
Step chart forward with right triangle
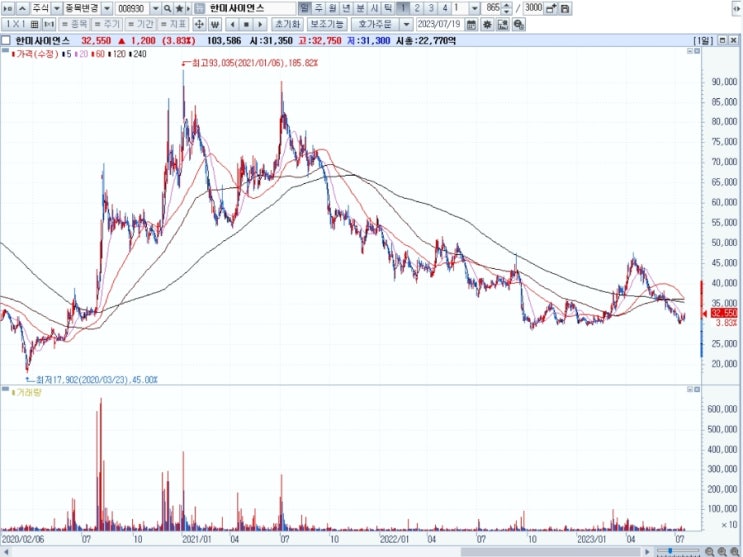(x=260, y=24)
